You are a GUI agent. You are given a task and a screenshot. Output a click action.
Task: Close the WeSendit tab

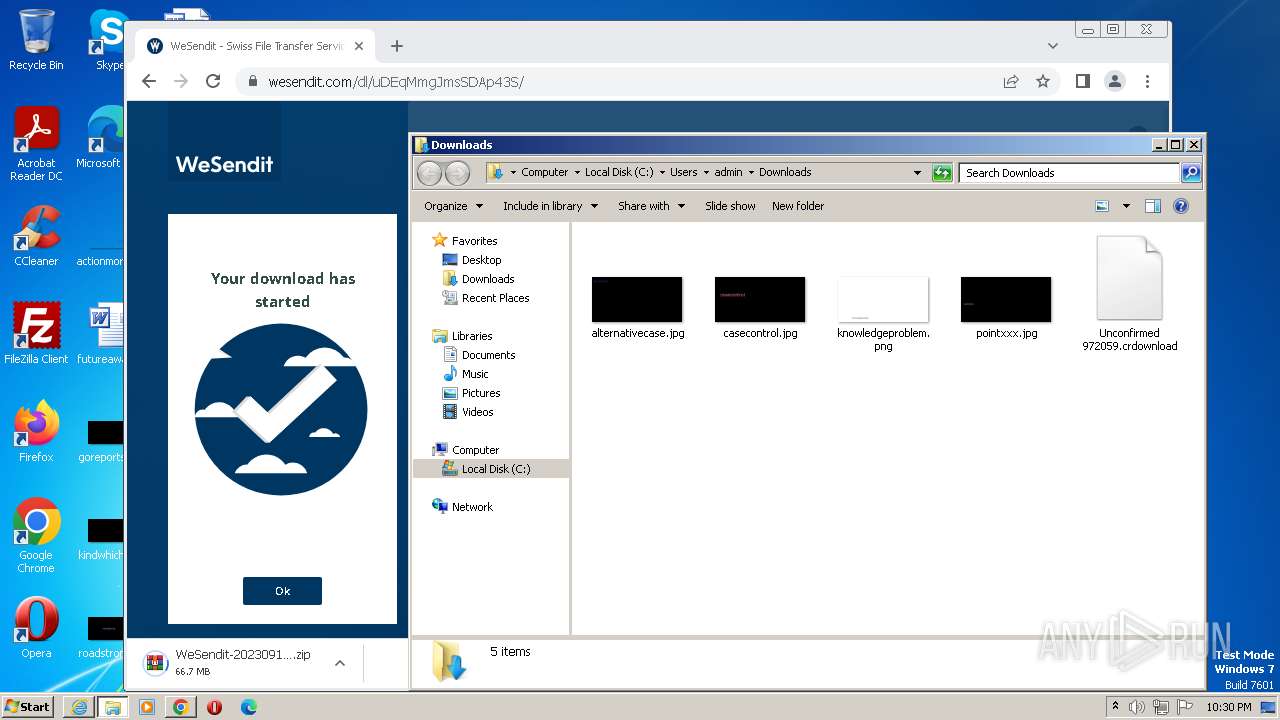[x=358, y=46]
